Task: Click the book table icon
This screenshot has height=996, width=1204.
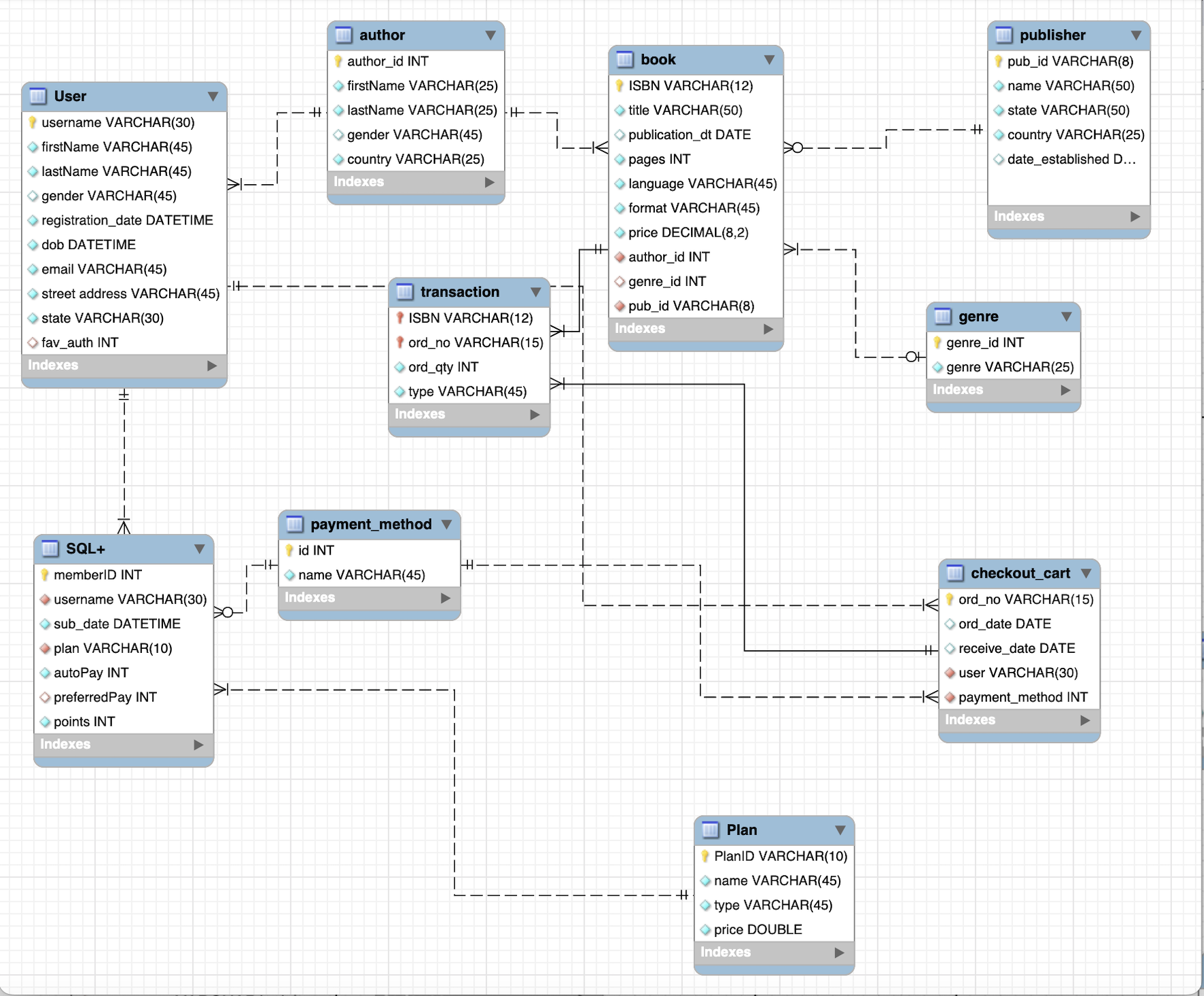Action: pos(625,59)
